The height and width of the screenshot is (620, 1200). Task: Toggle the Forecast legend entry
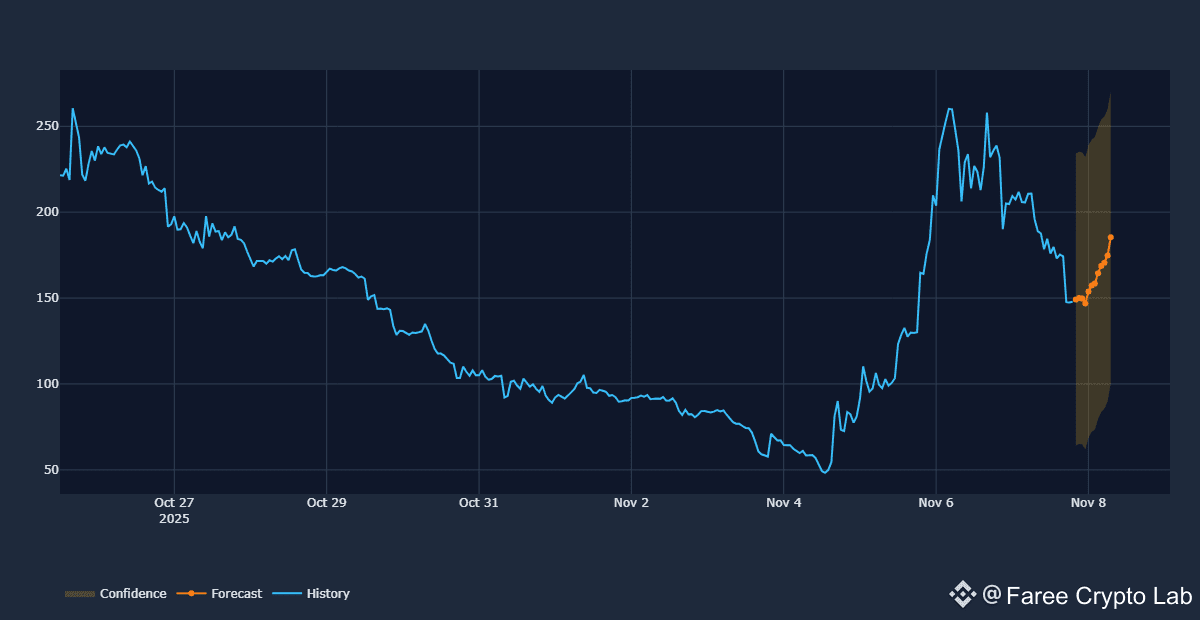[x=220, y=594]
